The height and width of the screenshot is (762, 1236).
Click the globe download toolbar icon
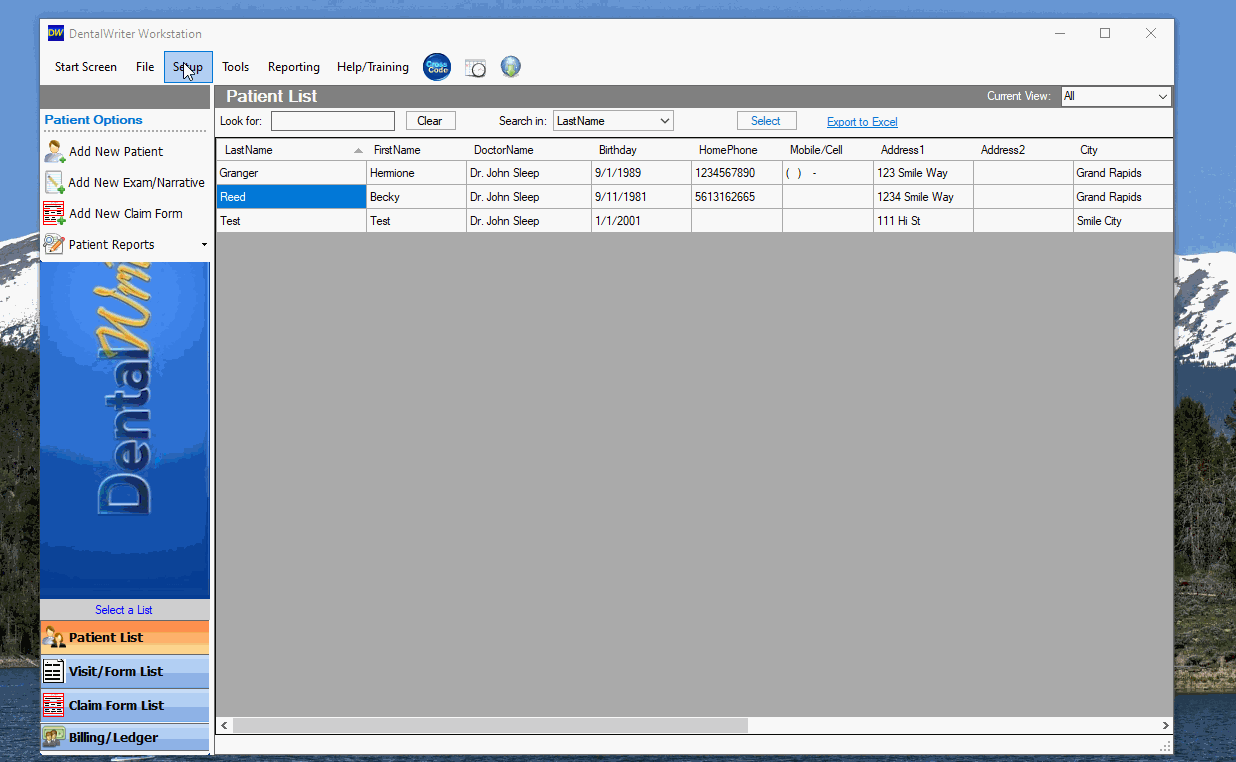511,67
